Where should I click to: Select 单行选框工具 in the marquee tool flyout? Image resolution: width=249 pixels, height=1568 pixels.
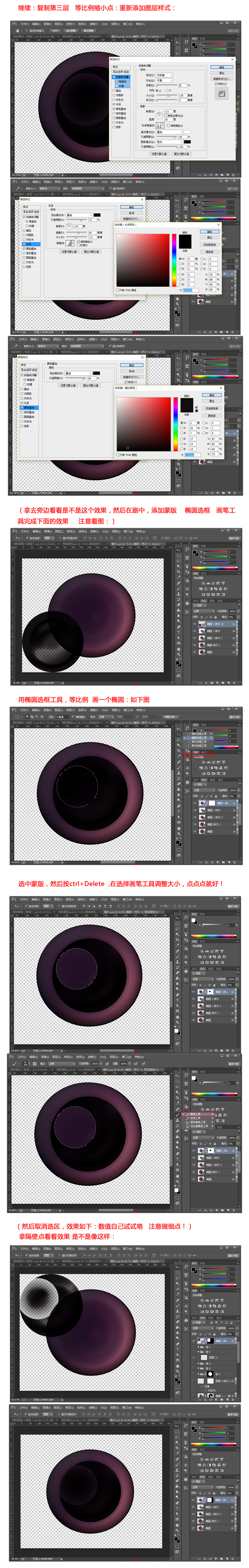point(198,742)
